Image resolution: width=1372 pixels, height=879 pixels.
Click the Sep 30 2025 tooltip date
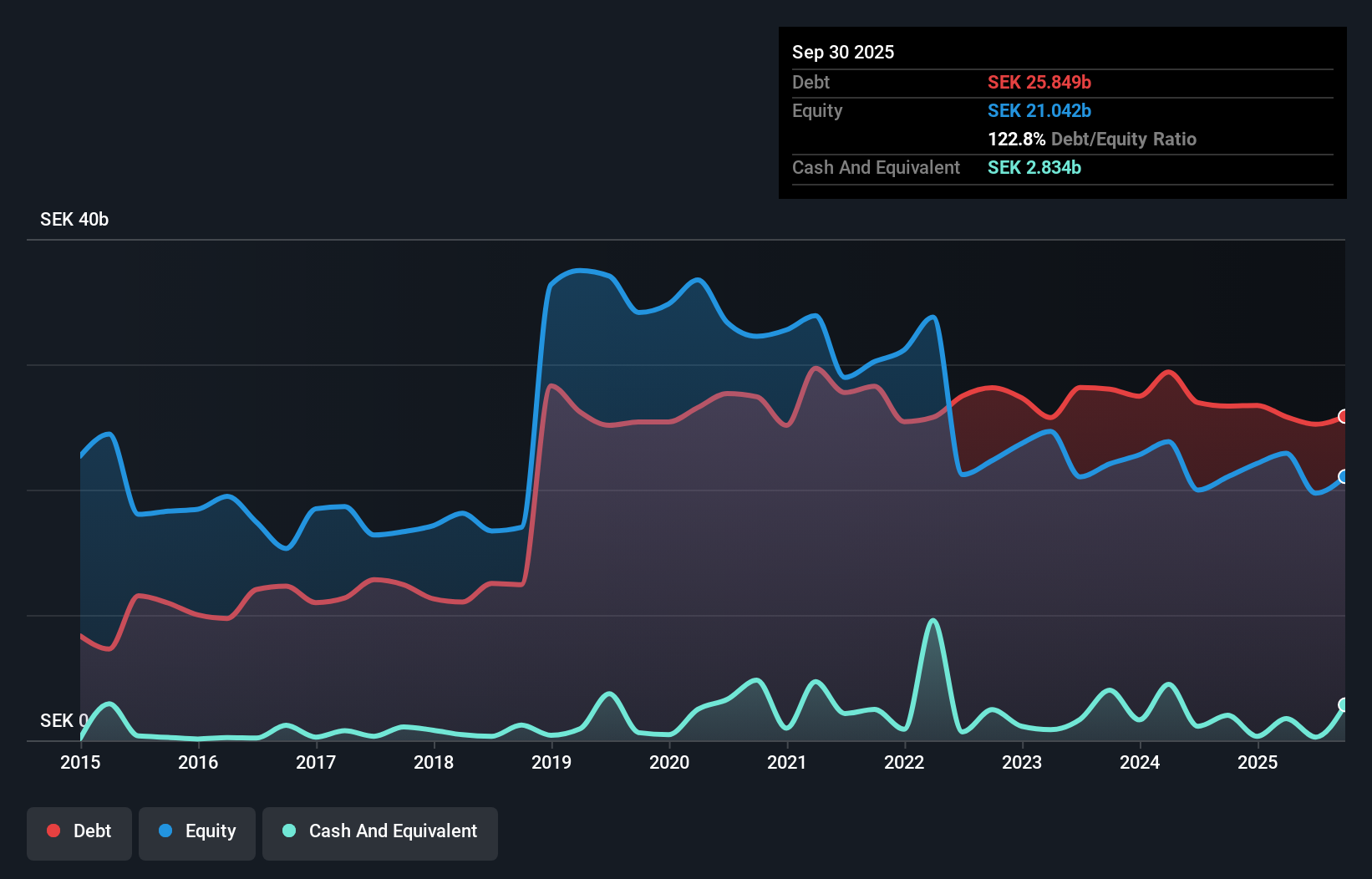(843, 52)
